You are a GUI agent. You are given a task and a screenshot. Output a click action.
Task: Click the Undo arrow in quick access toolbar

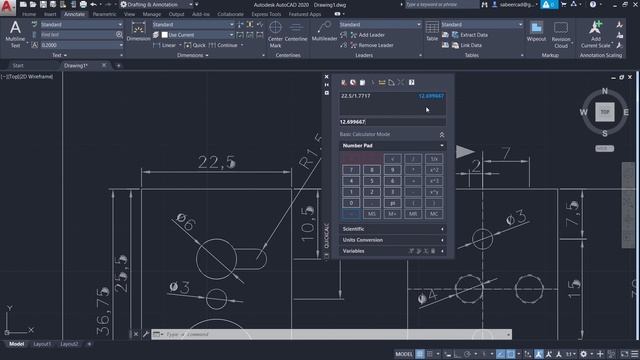coord(93,4)
